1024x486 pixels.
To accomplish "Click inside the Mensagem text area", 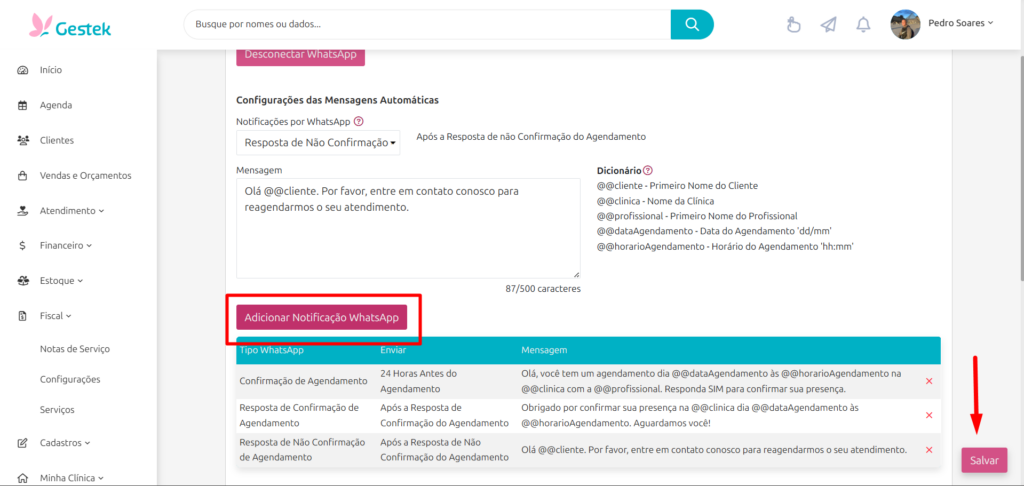I will coord(407,228).
